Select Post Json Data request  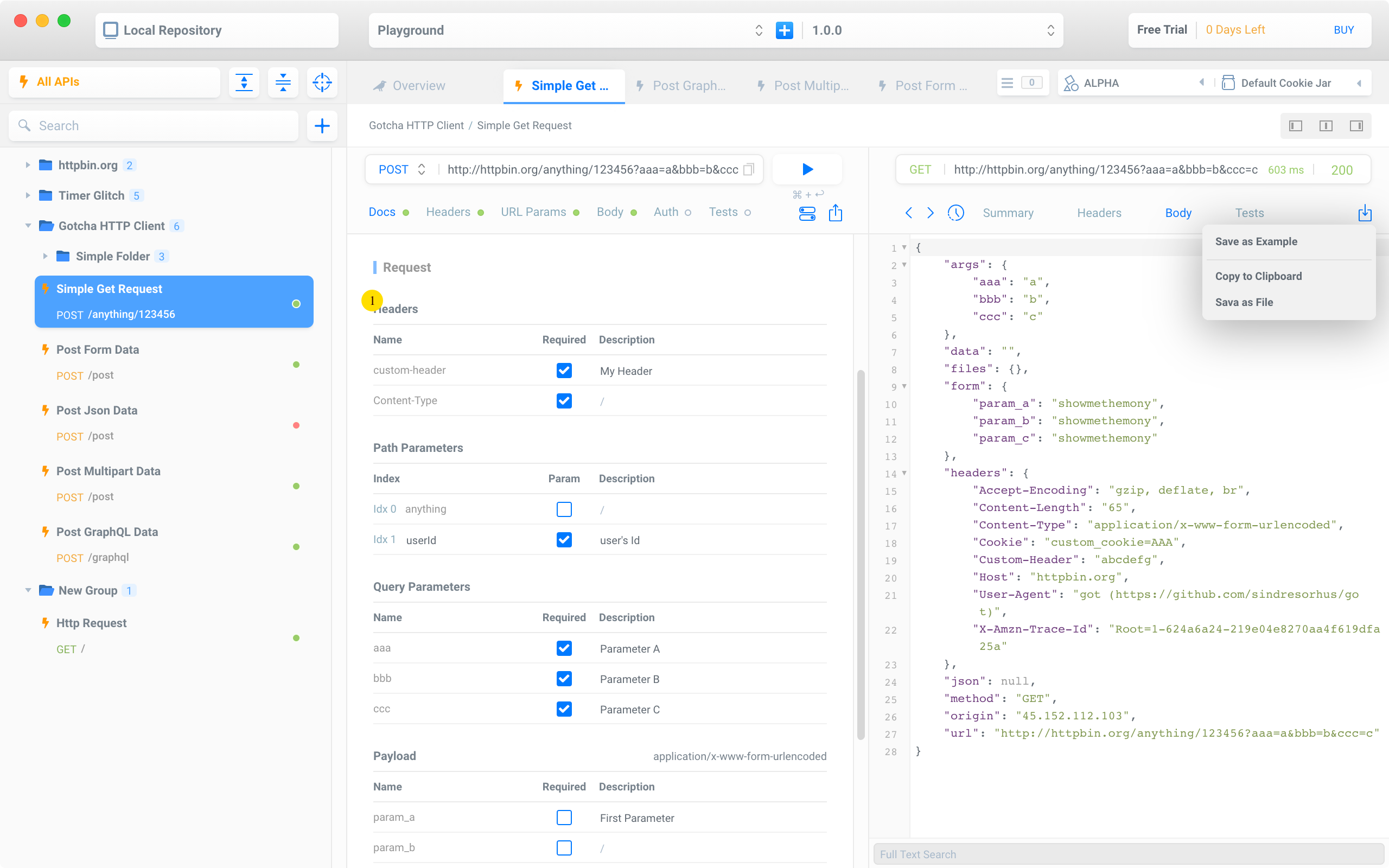tap(97, 411)
